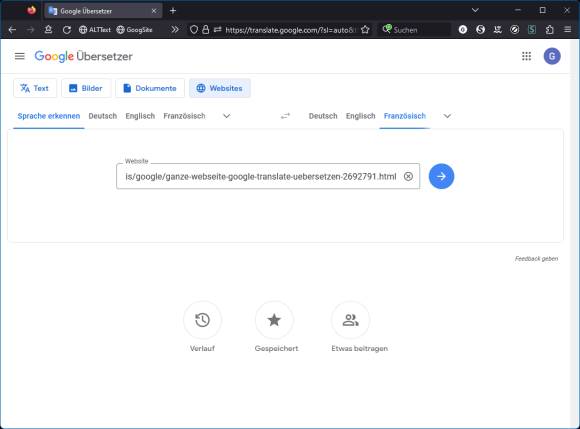List all tabs dropdown arrow
This screenshot has height=429, width=580.
point(475,10)
